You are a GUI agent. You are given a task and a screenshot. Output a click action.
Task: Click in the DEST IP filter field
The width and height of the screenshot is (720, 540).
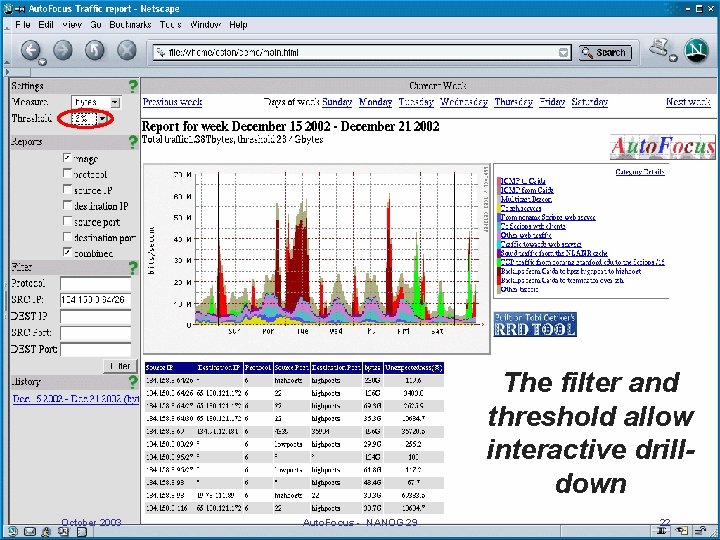click(96, 316)
